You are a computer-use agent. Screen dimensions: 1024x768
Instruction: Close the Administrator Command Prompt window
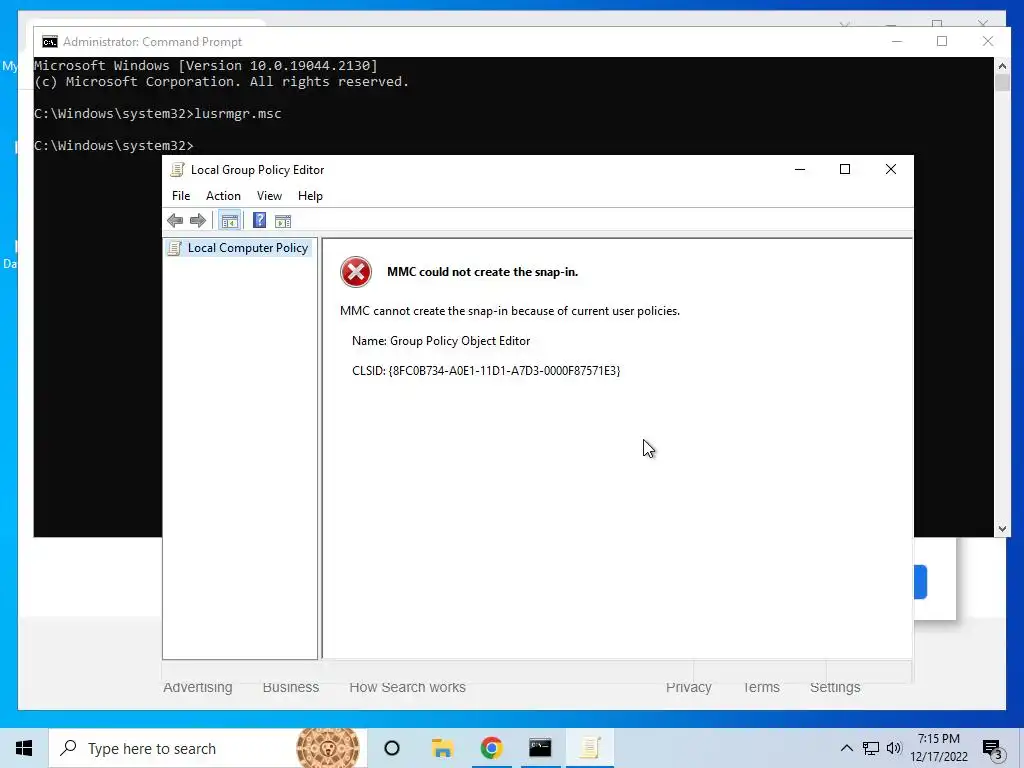(988, 41)
